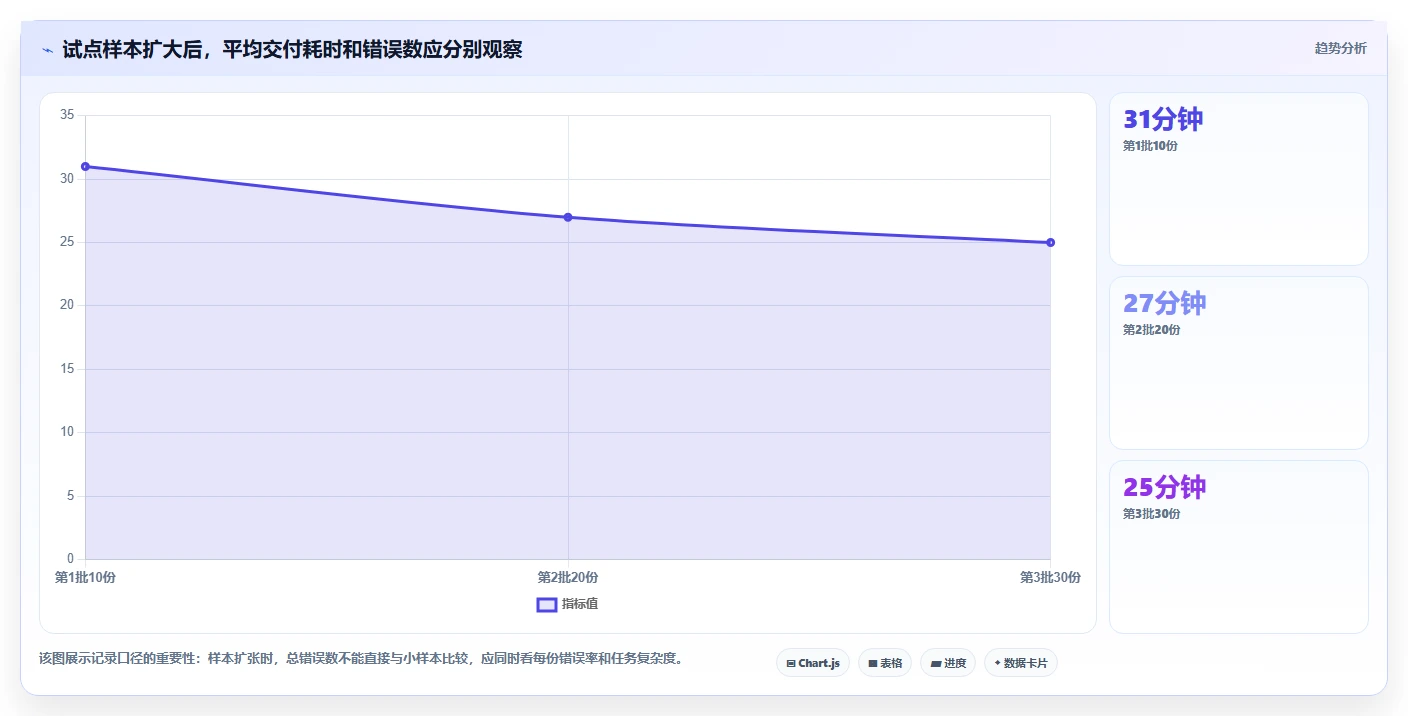Click the 第2批20份 caption under 27分钟
Screen dimensions: 1408x716
[x=1151, y=330]
